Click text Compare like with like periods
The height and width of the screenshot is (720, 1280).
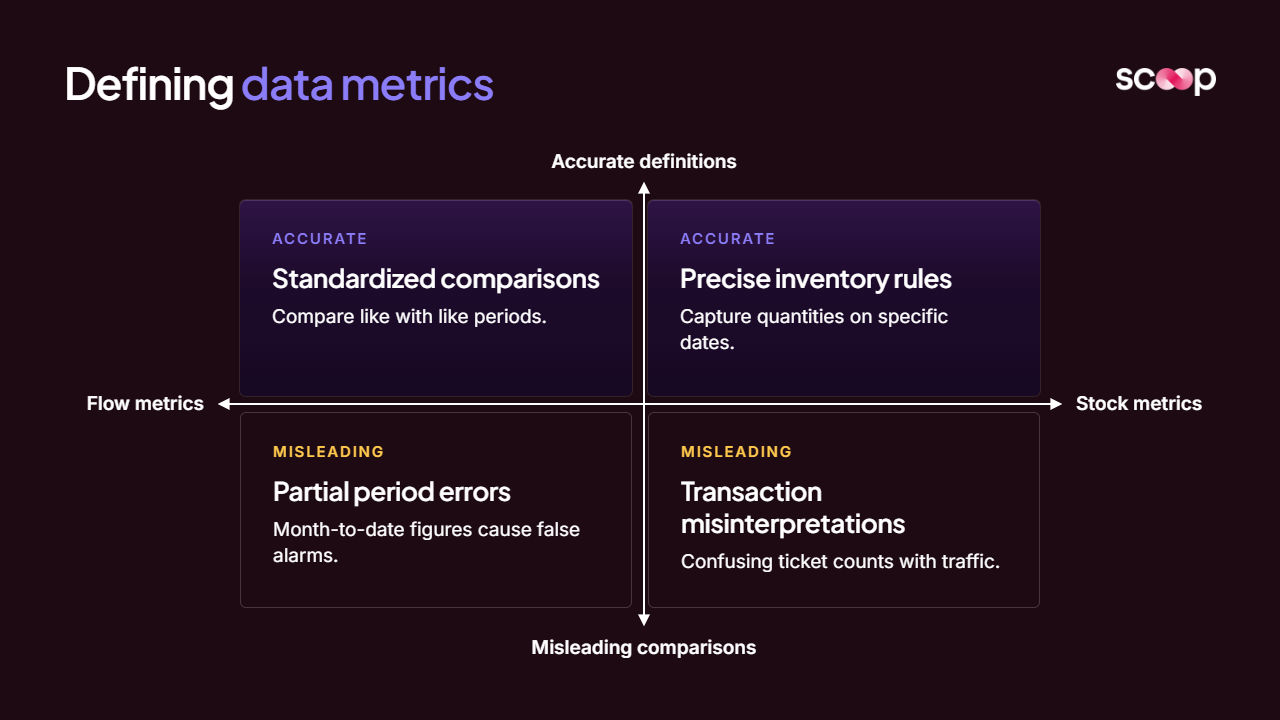click(410, 317)
